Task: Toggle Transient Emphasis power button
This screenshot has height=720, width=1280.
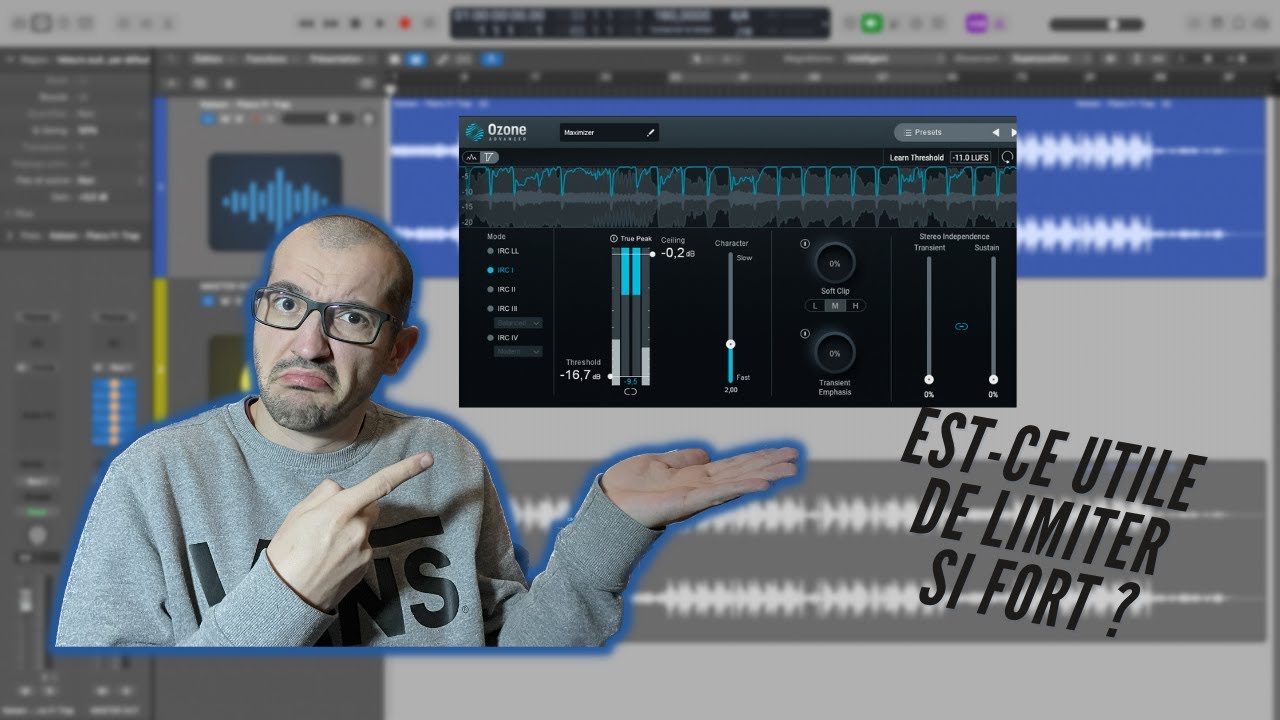Action: click(805, 333)
